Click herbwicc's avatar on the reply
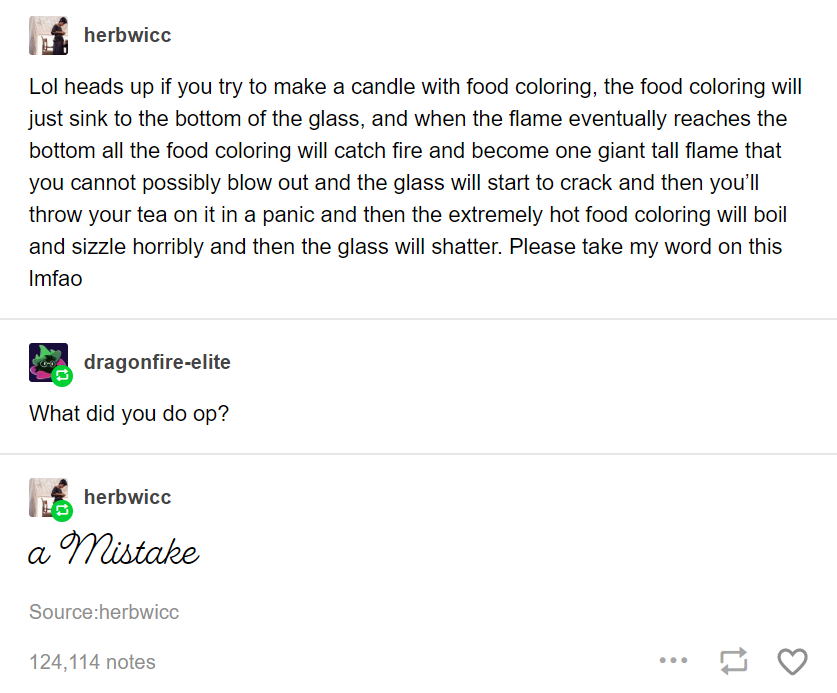This screenshot has height=693, width=837. [49, 497]
